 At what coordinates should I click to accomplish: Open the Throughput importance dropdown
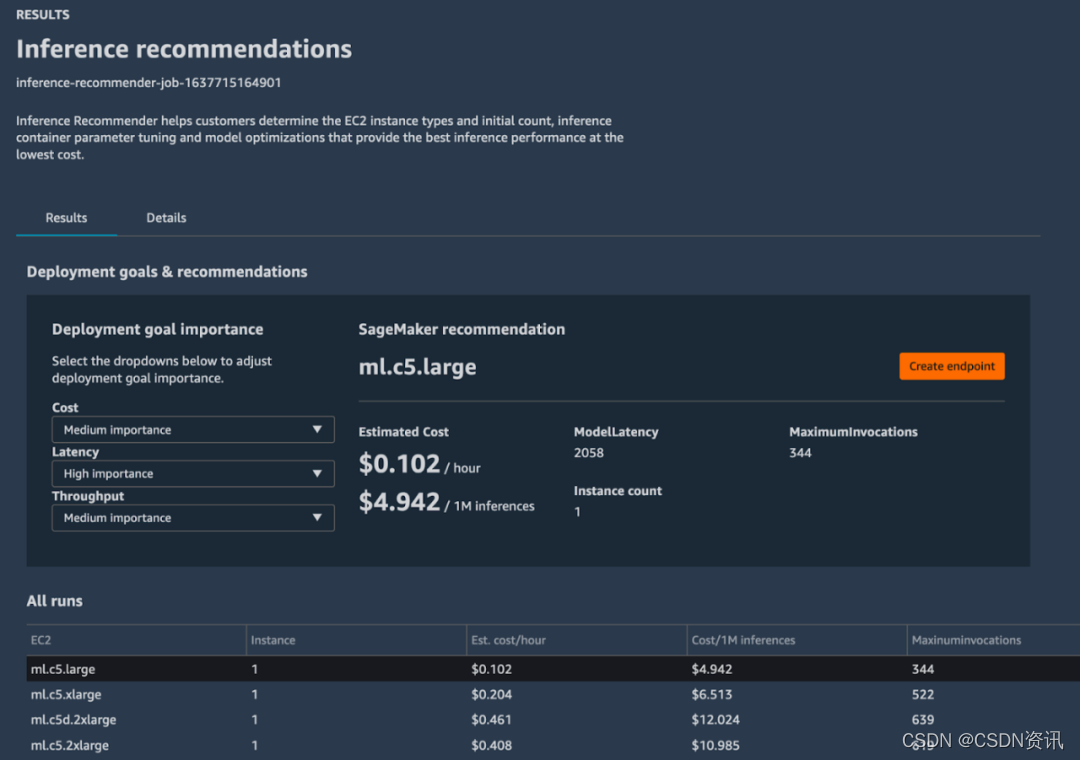click(193, 517)
